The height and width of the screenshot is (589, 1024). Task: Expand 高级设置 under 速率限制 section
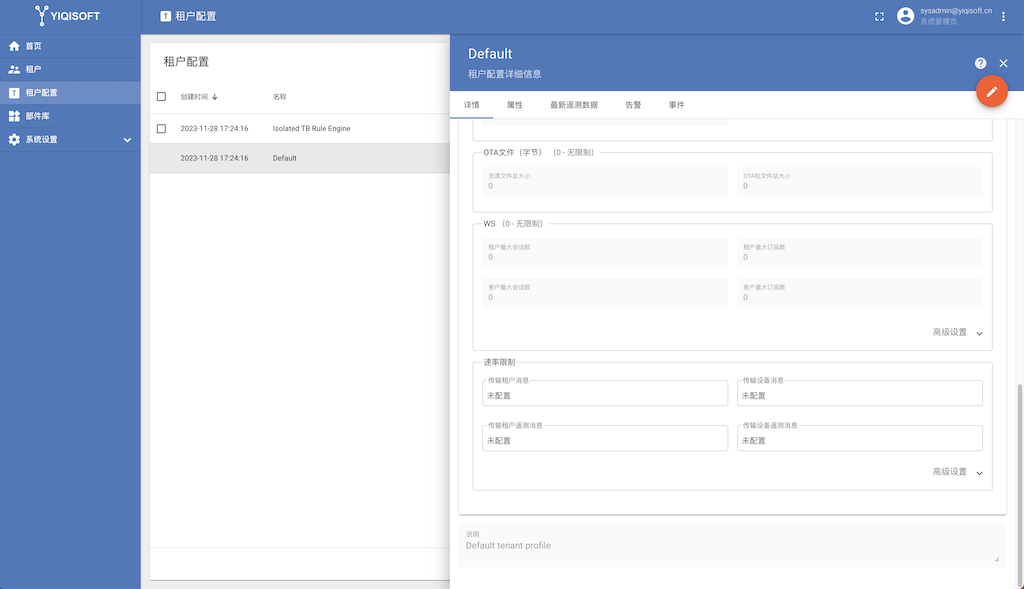[x=957, y=472]
